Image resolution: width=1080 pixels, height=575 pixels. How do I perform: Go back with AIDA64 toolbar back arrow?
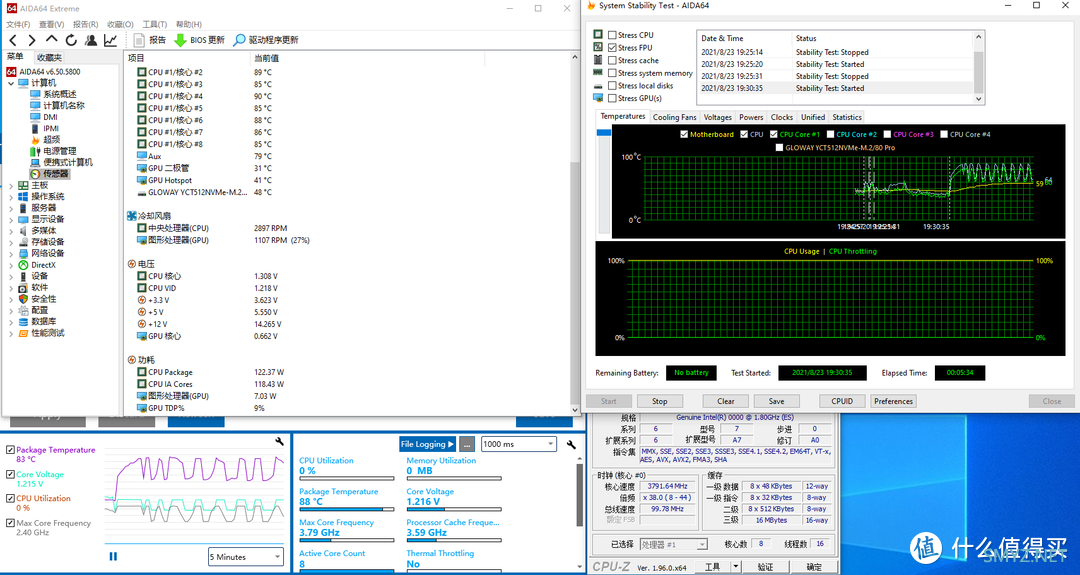point(13,41)
